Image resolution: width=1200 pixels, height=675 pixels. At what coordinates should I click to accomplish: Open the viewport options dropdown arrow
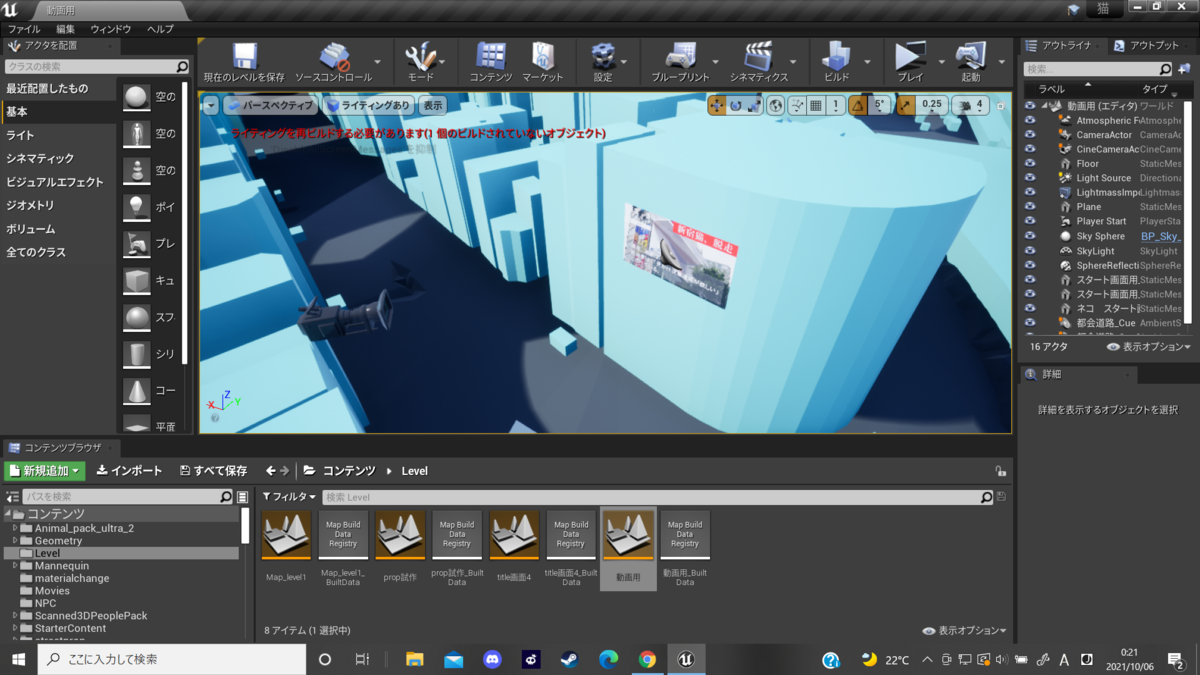(x=210, y=105)
